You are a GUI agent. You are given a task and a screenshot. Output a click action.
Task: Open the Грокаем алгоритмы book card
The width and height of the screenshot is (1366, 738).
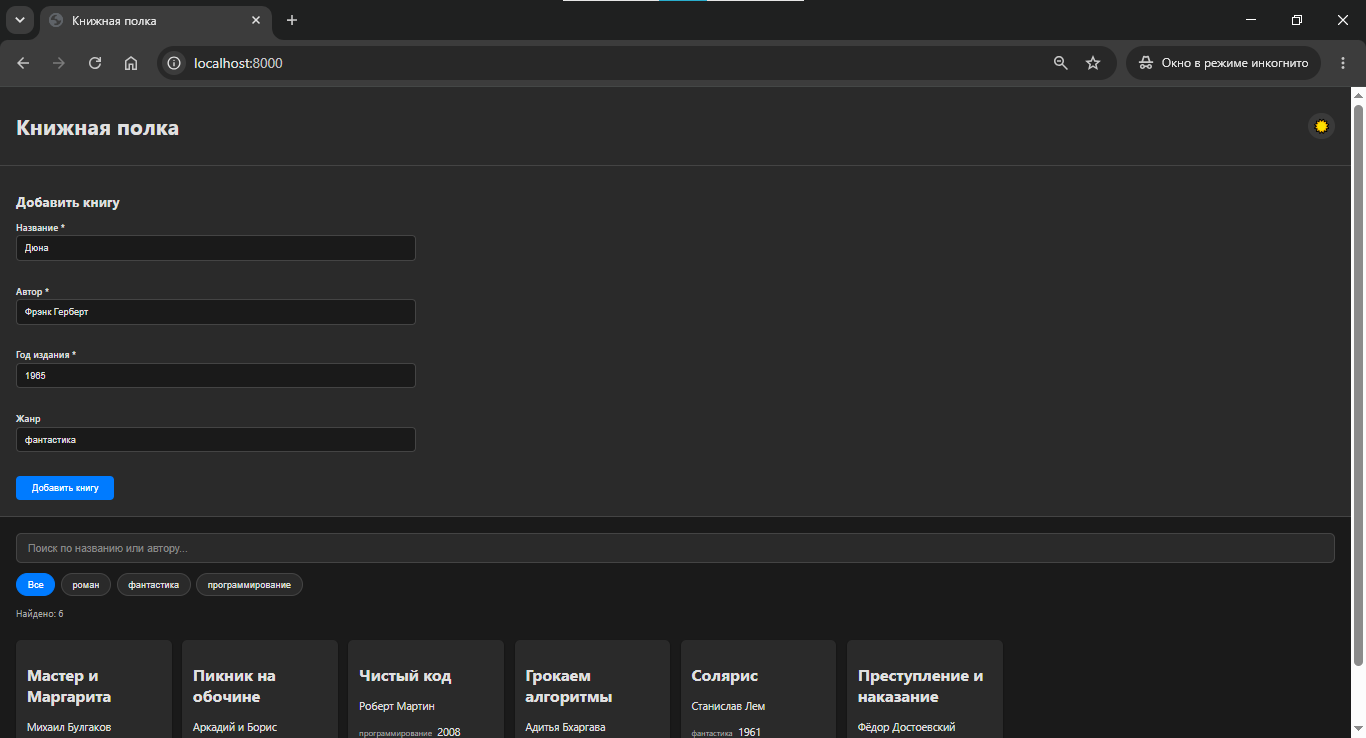[592, 689]
